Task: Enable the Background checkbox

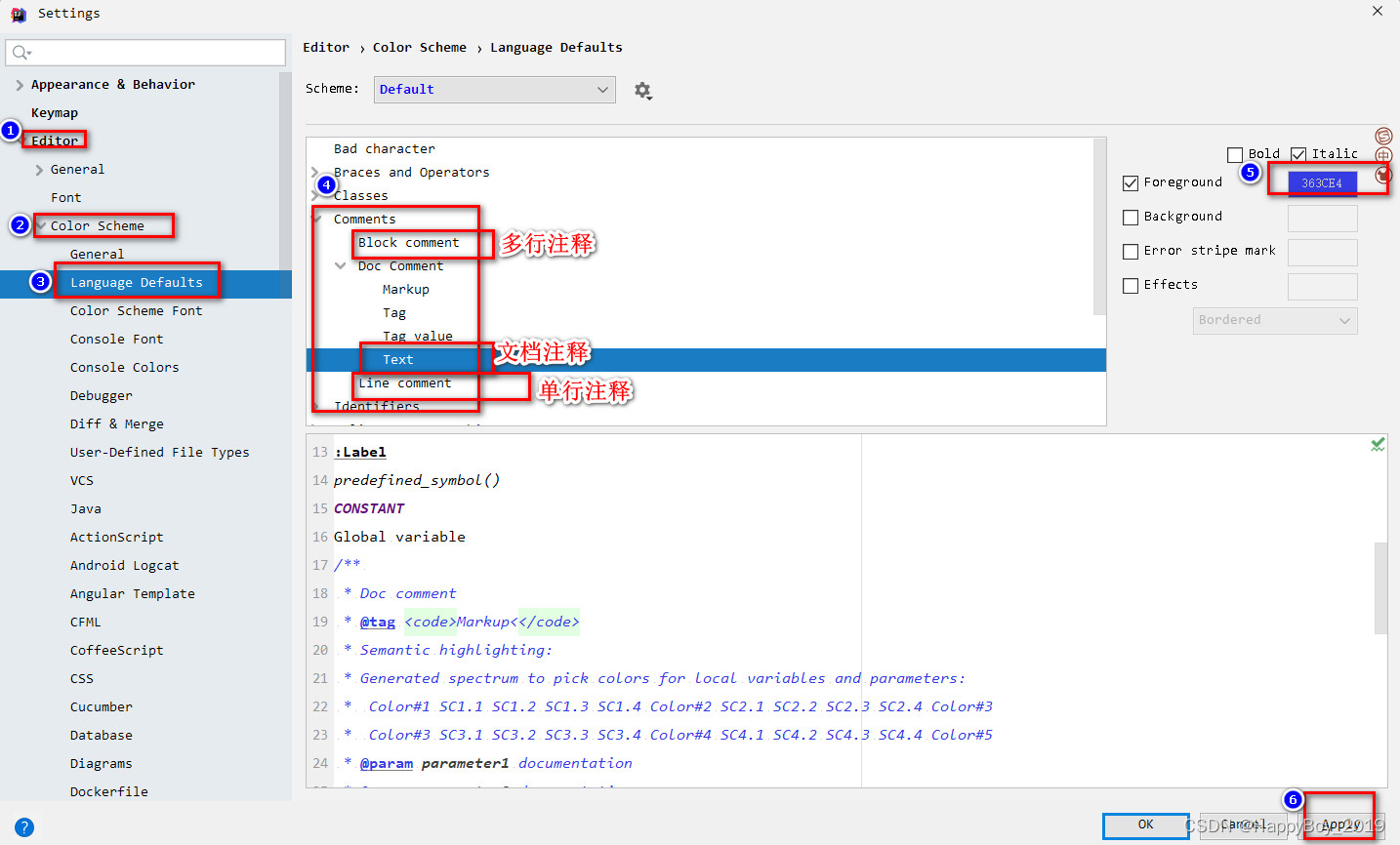Action: (x=1131, y=217)
